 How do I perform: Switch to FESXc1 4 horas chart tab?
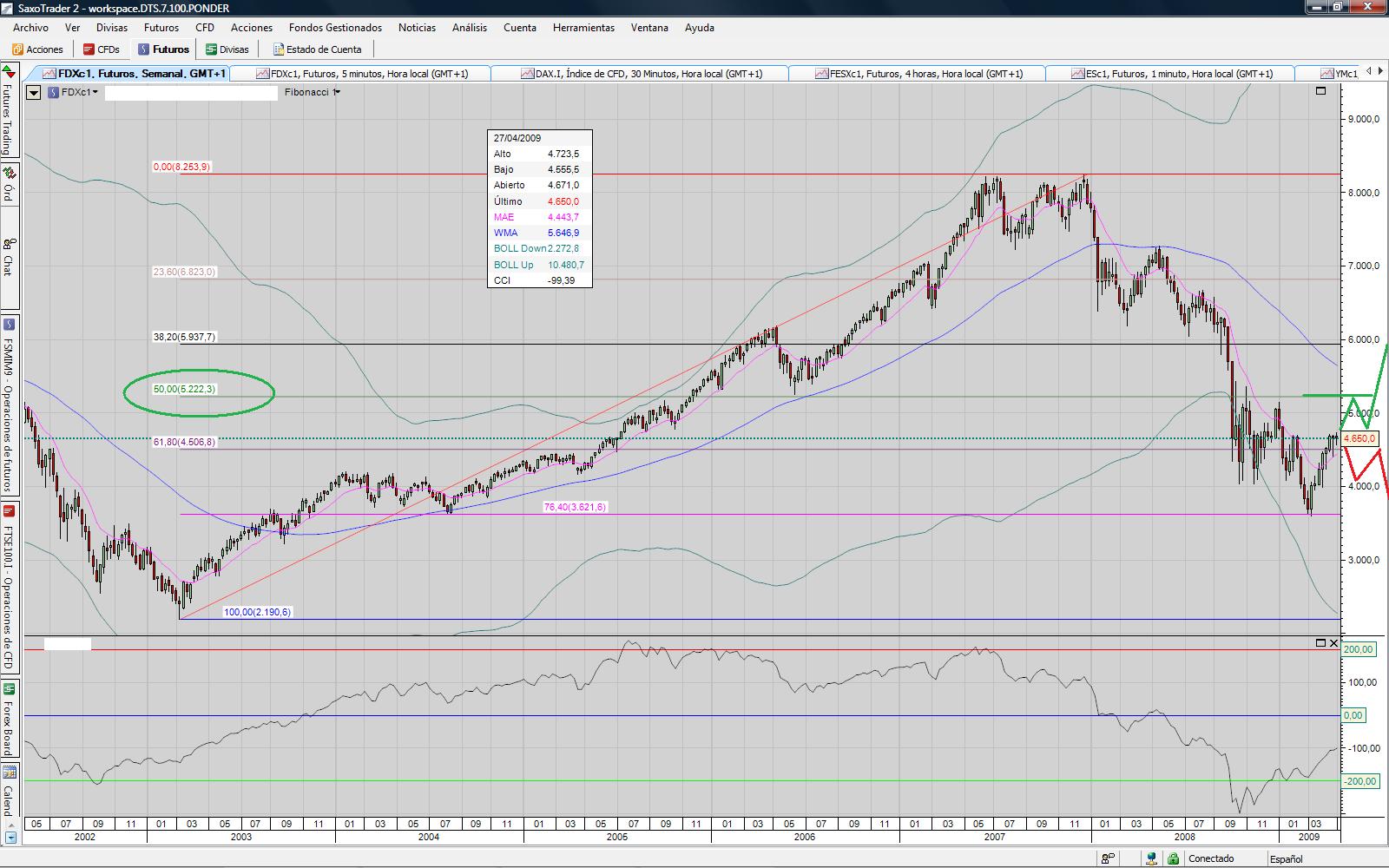click(918, 74)
